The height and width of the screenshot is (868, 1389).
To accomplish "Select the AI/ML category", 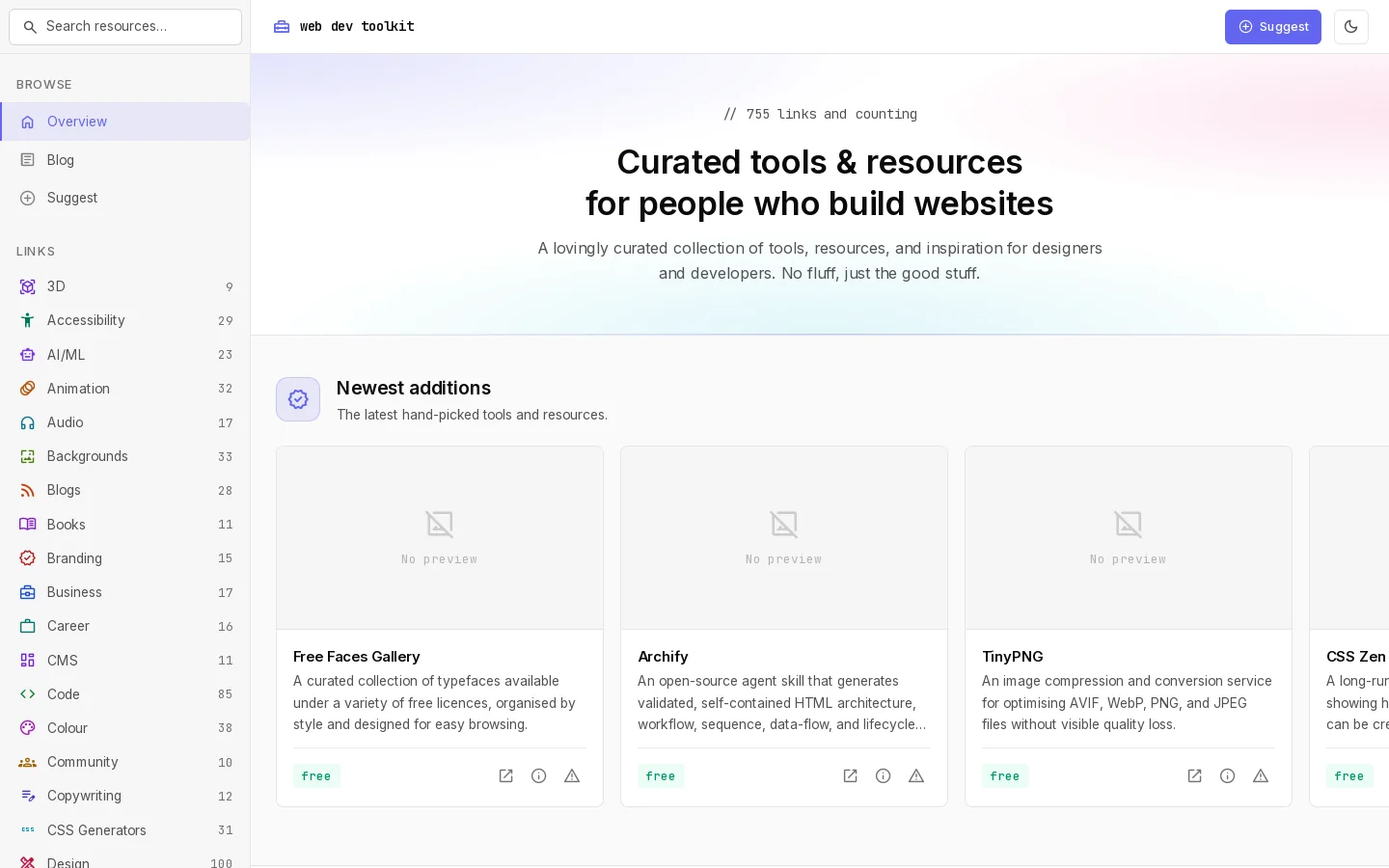I will tap(125, 355).
